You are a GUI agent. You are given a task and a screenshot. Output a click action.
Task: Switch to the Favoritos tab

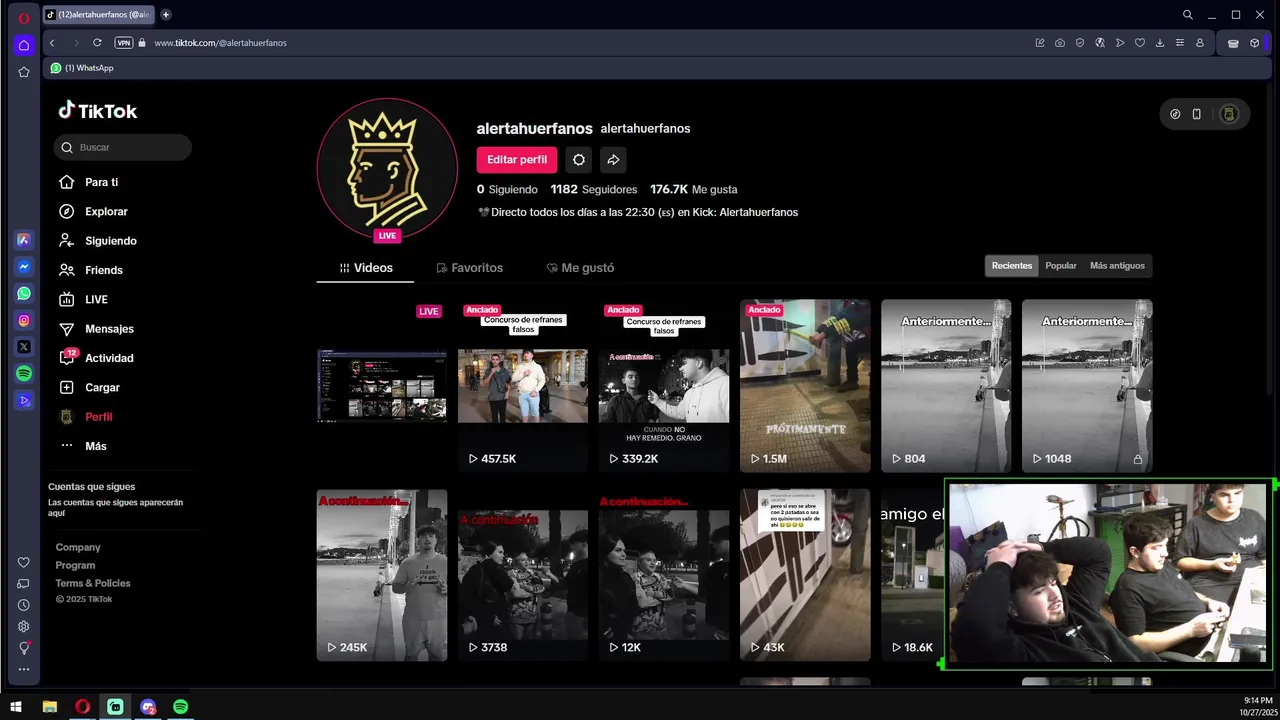coord(470,268)
